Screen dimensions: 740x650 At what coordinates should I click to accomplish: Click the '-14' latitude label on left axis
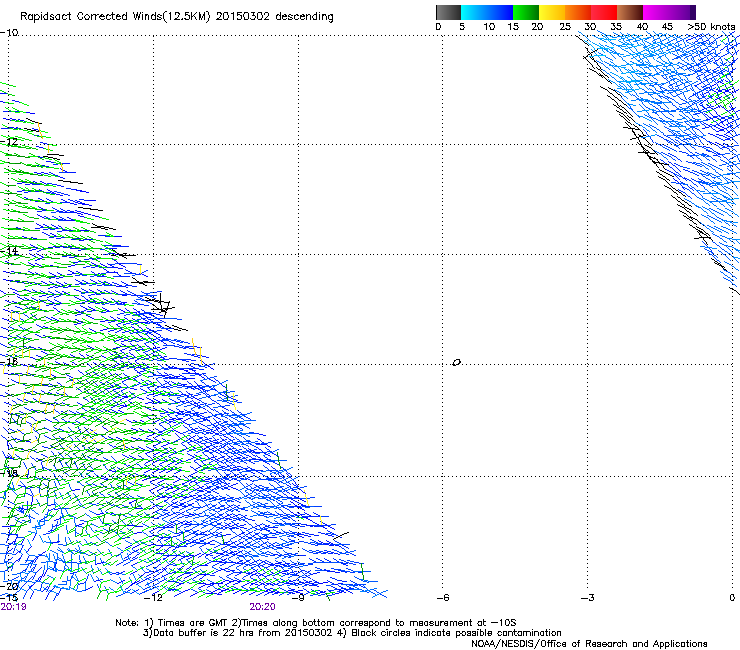pyautogui.click(x=9, y=251)
